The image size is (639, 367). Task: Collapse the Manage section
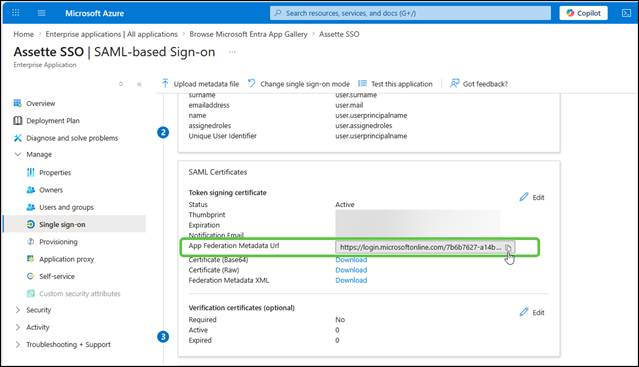[x=18, y=154]
